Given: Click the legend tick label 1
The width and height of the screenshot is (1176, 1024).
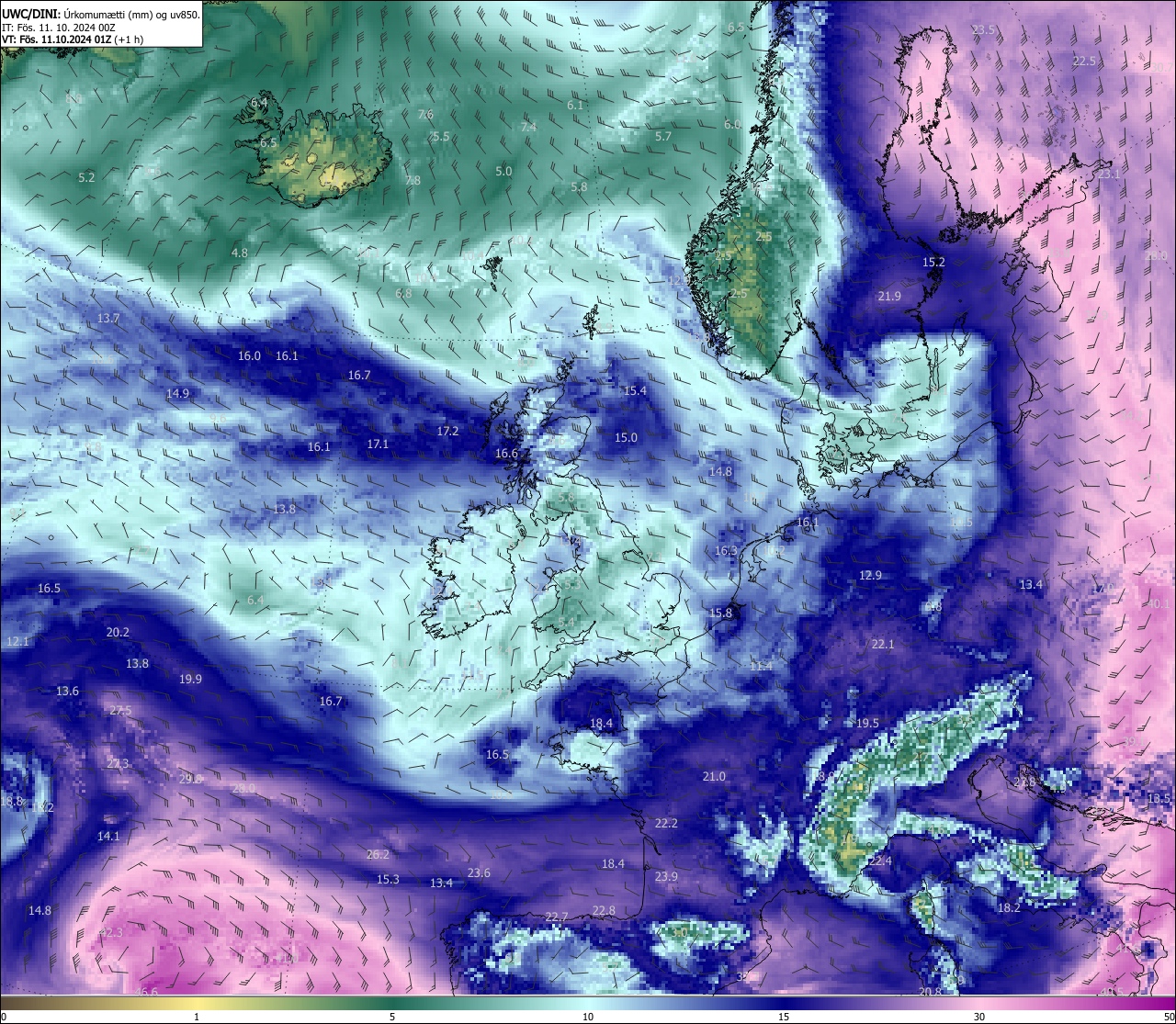Looking at the screenshot, I should click(197, 1017).
